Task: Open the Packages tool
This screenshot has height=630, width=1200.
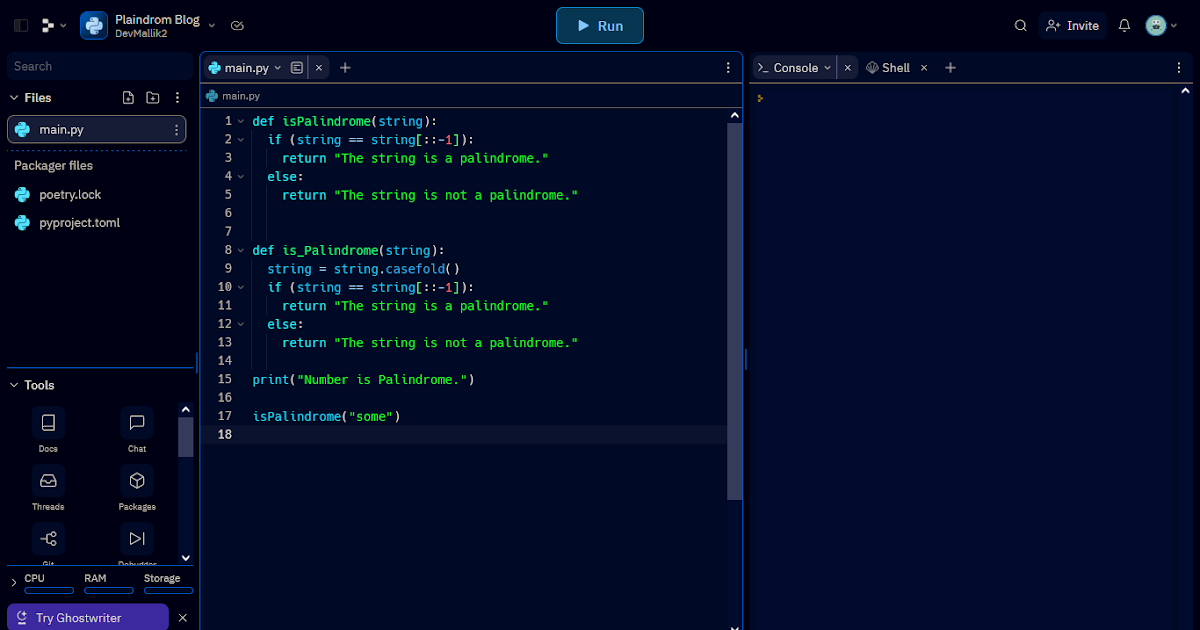Action: (137, 488)
